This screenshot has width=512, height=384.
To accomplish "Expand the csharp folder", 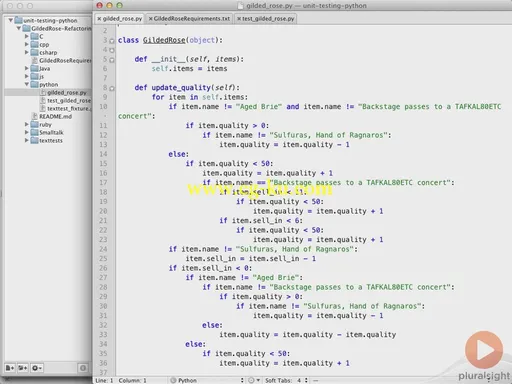I will click(27, 52).
